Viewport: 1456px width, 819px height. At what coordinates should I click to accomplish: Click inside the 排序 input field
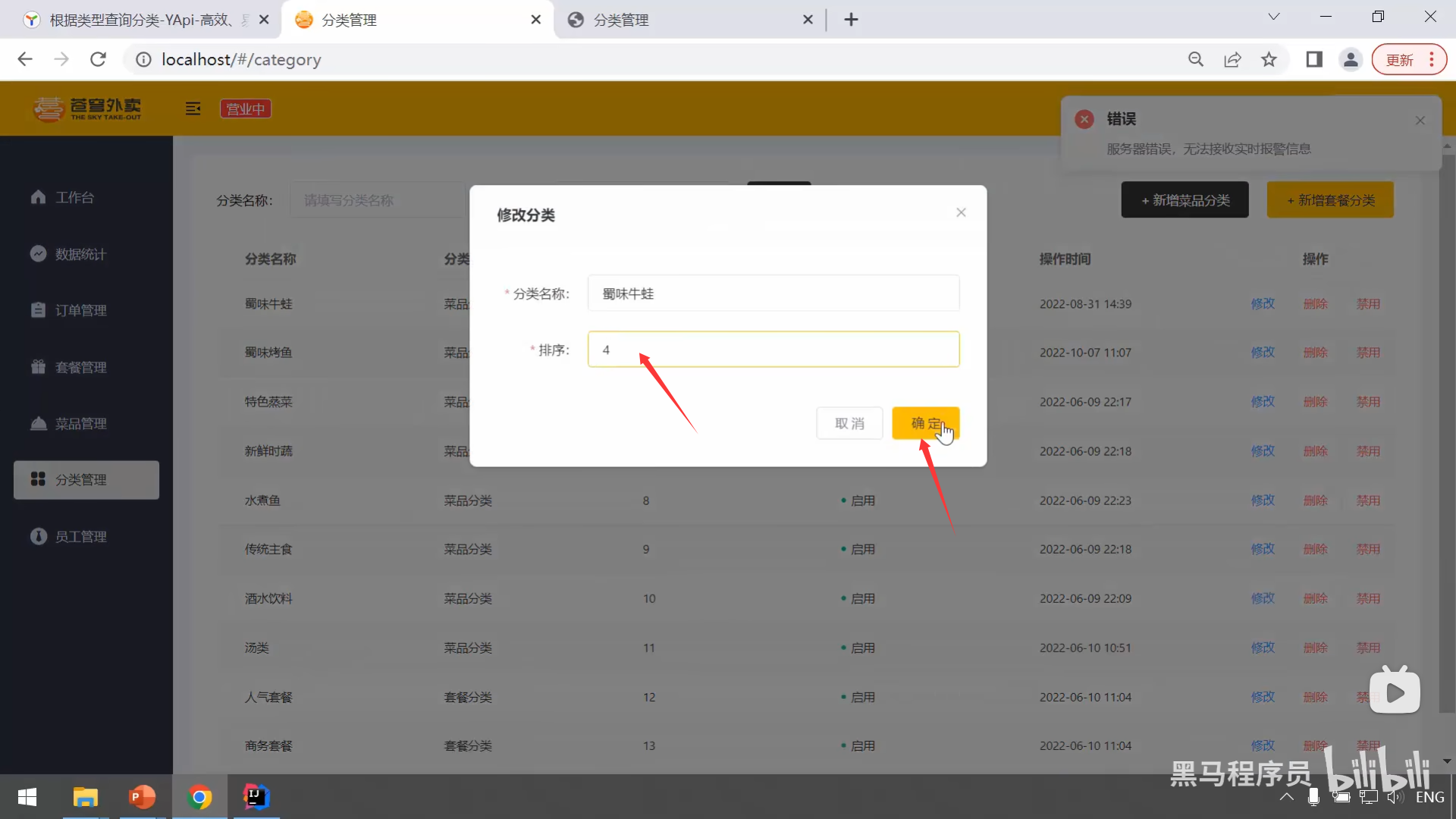[x=773, y=350]
